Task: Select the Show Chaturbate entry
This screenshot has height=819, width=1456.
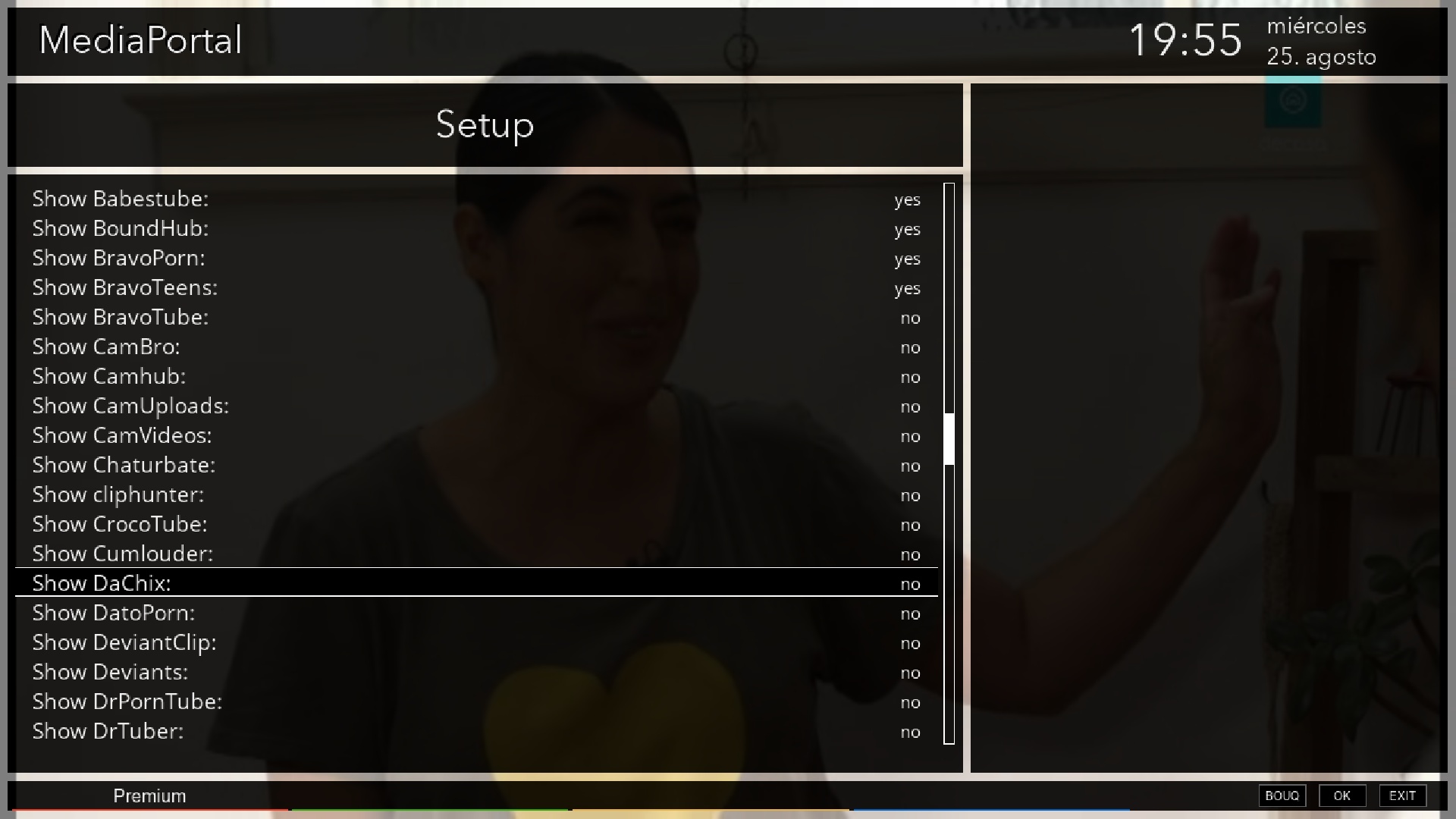Action: (476, 465)
